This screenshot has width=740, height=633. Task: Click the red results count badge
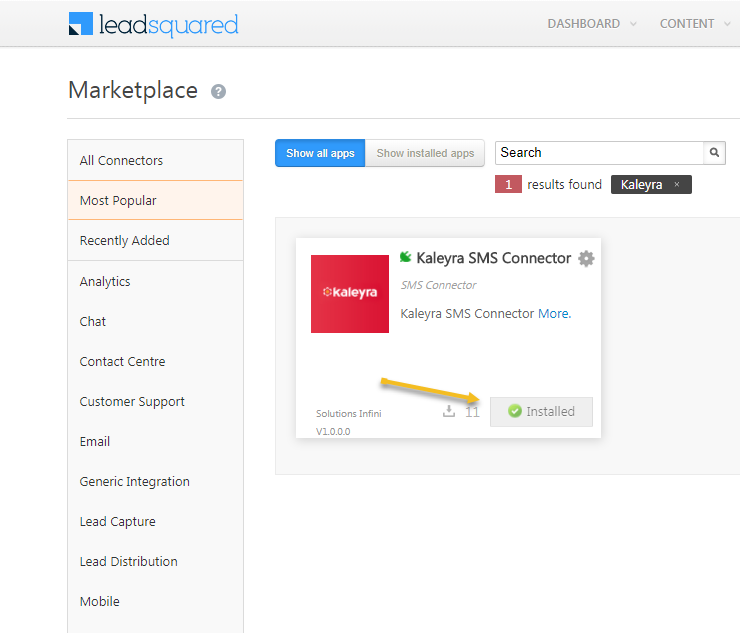pos(508,184)
